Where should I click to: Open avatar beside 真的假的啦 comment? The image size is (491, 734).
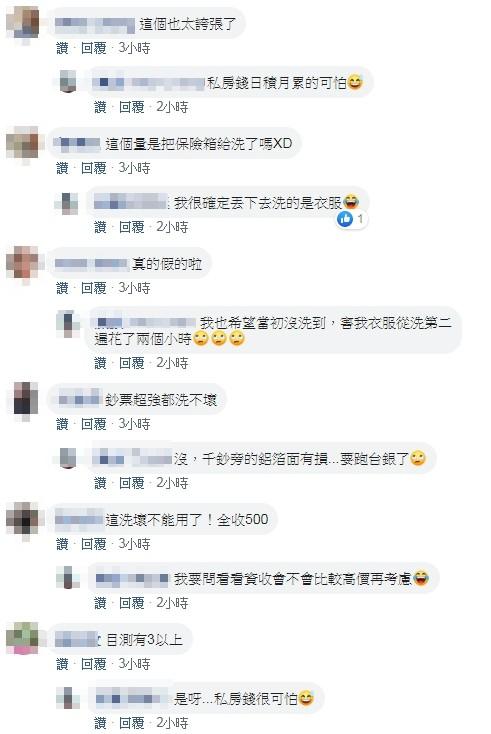click(x=23, y=263)
